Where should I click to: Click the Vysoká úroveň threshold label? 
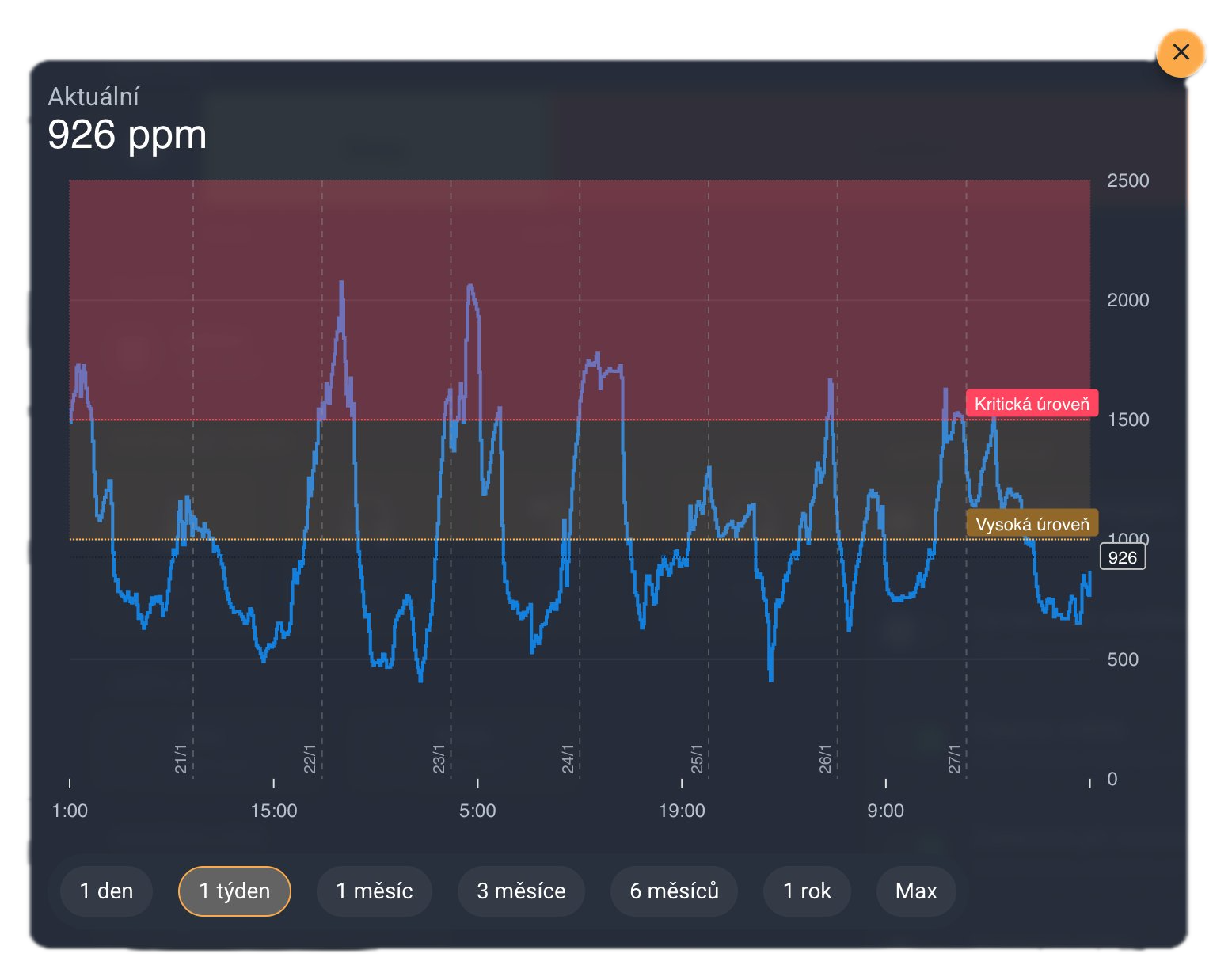pos(1032,524)
